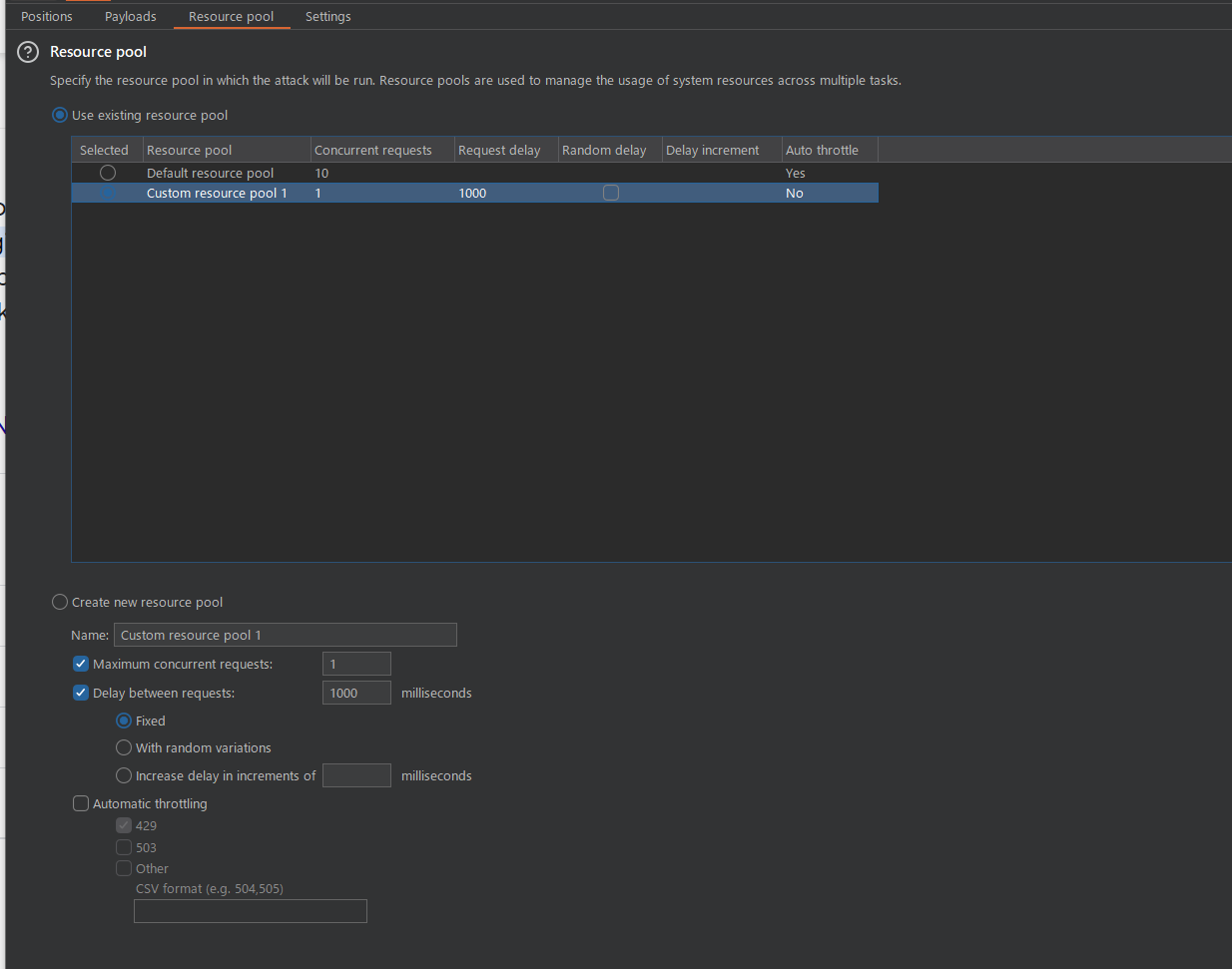Viewport: 1232px width, 969px height.
Task: Switch to the Positions tab
Action: tap(47, 16)
